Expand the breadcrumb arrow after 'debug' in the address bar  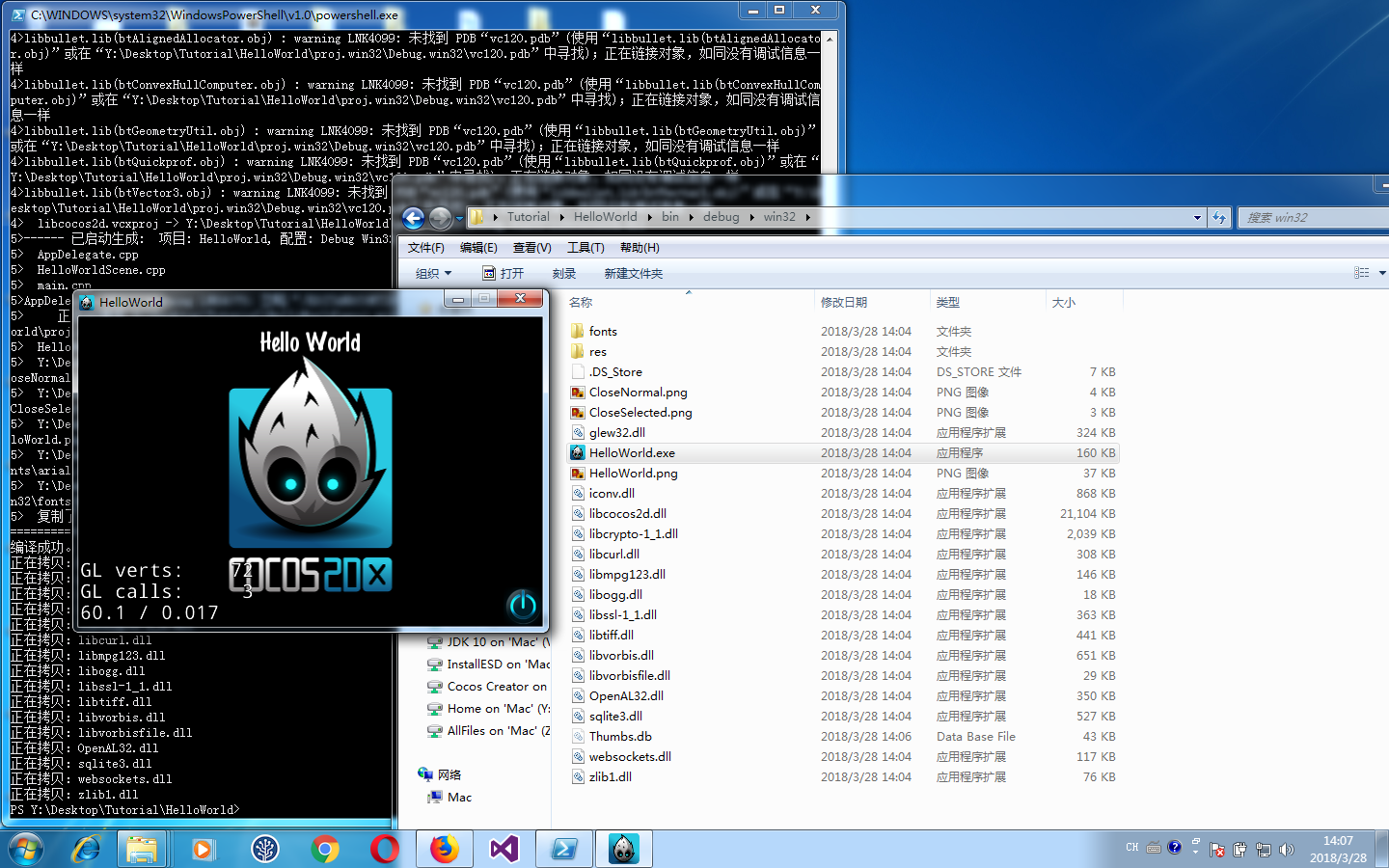click(x=751, y=218)
